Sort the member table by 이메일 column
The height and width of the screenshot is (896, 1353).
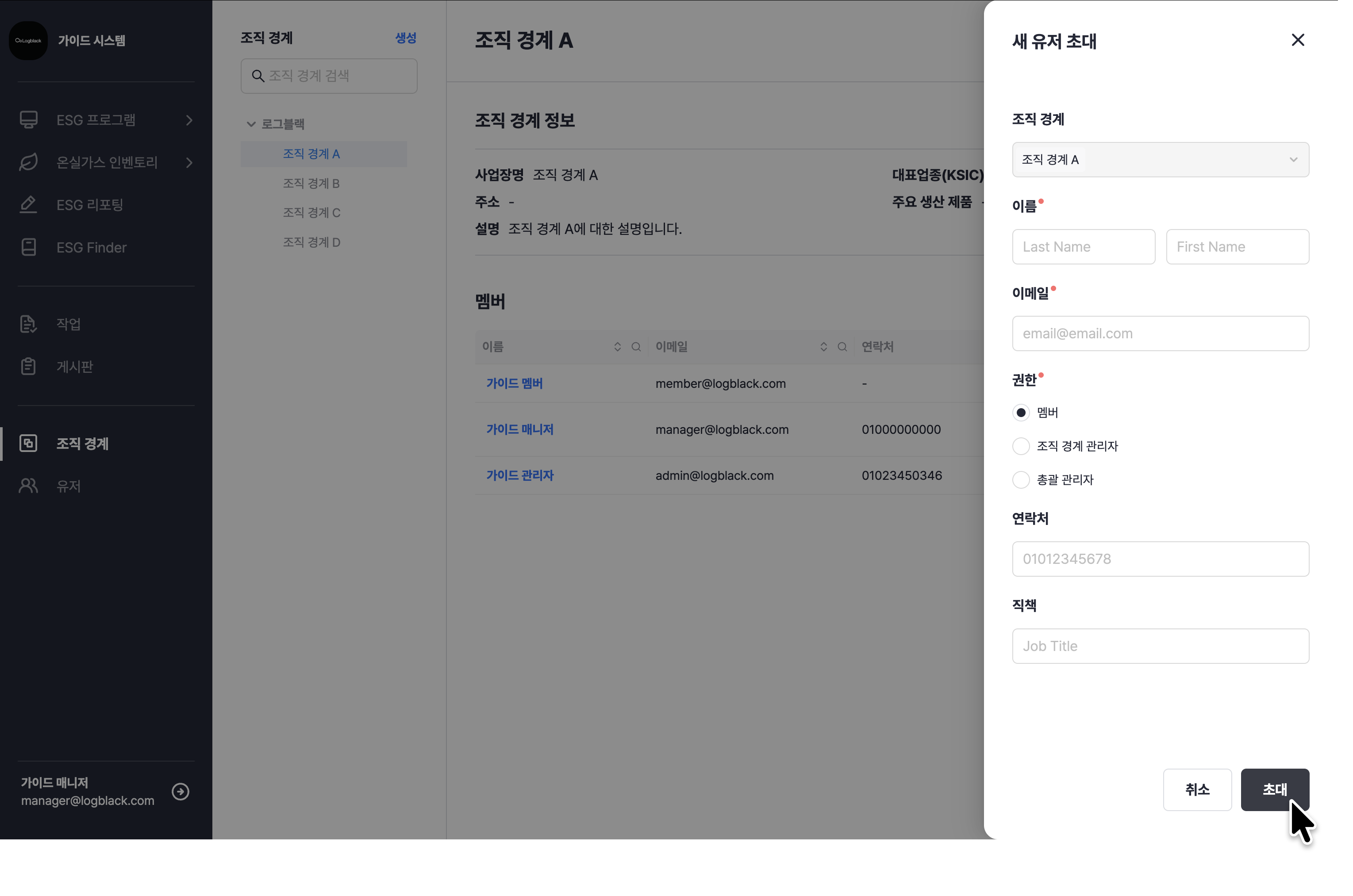pos(824,347)
